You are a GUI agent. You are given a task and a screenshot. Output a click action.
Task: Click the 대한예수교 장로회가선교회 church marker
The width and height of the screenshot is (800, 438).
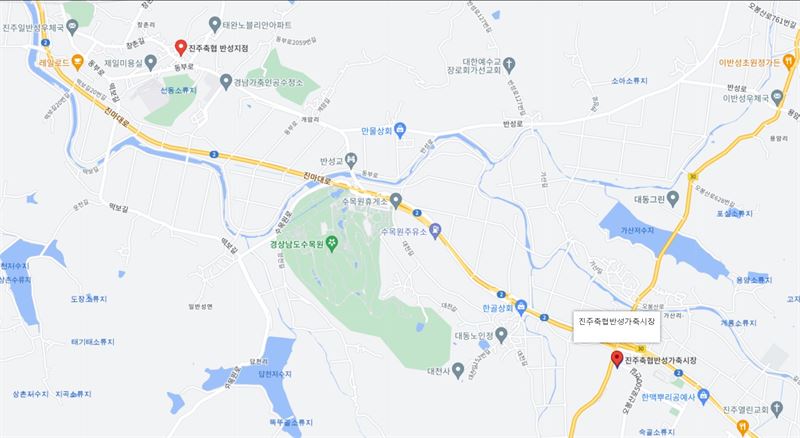click(x=508, y=65)
